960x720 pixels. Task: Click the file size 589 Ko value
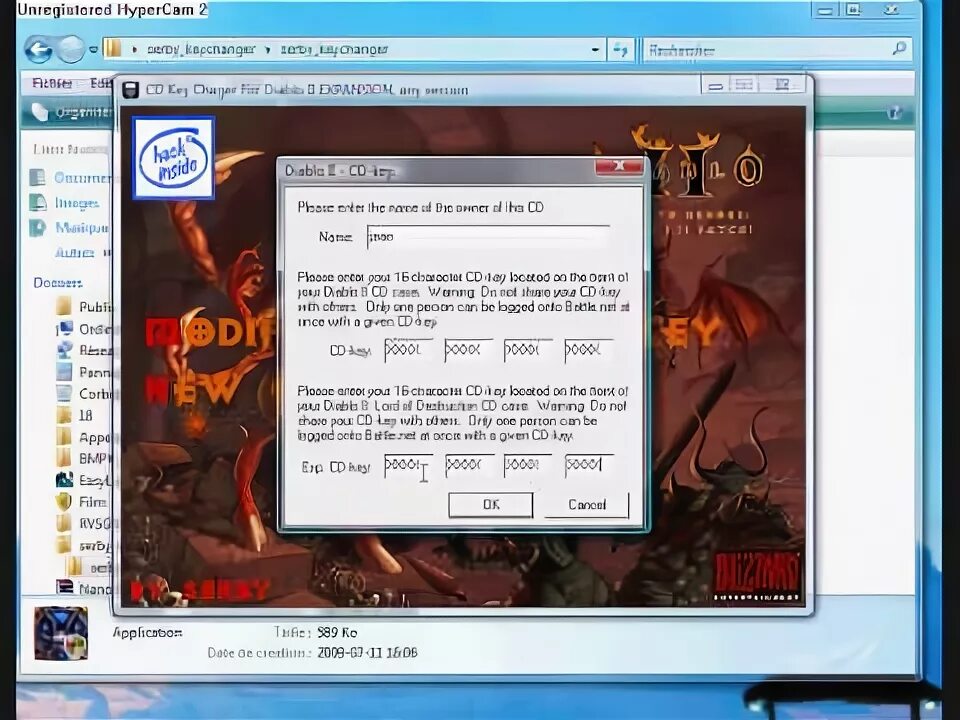click(337, 632)
